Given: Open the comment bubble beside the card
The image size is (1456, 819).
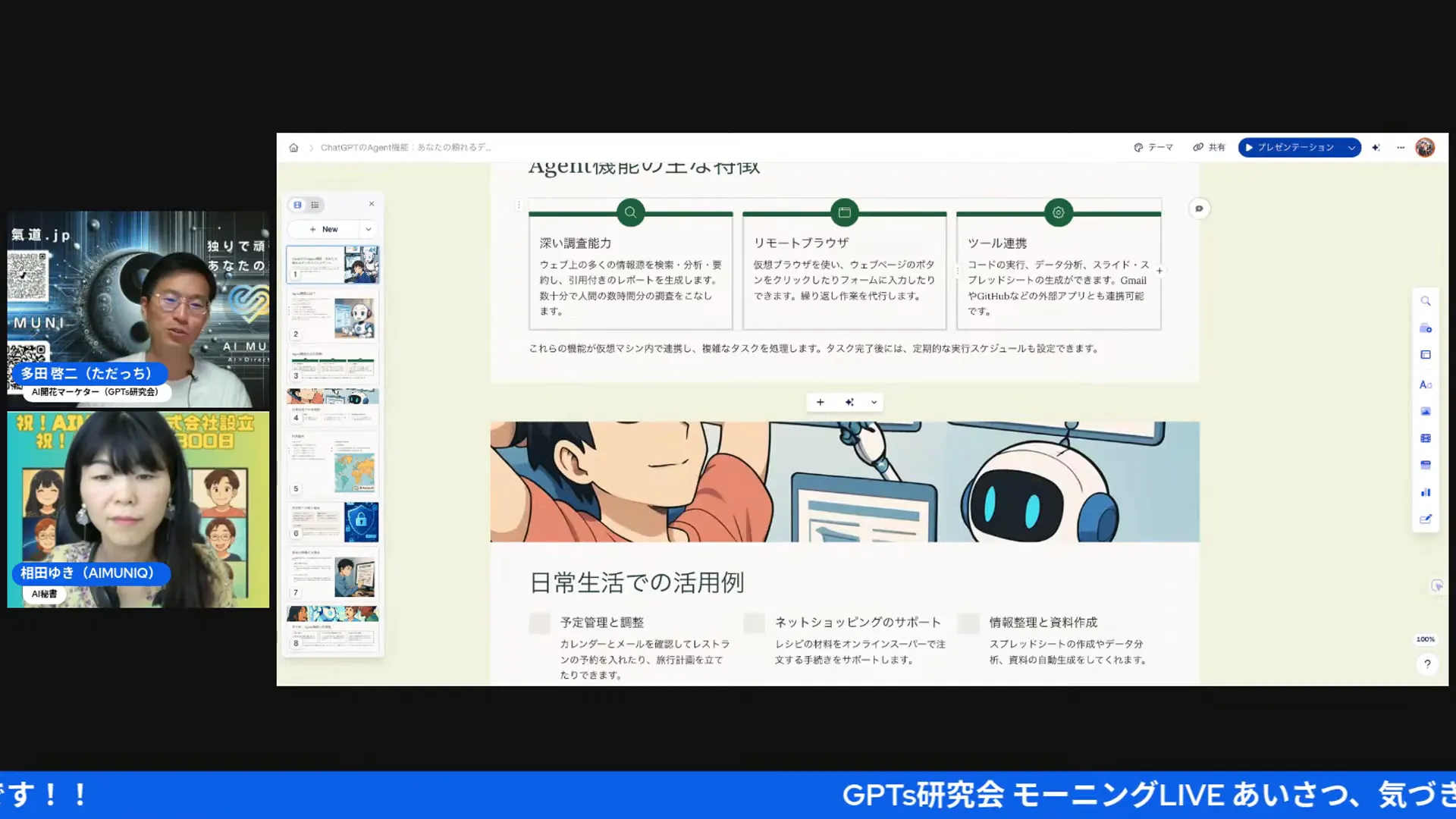Looking at the screenshot, I should [x=1199, y=209].
